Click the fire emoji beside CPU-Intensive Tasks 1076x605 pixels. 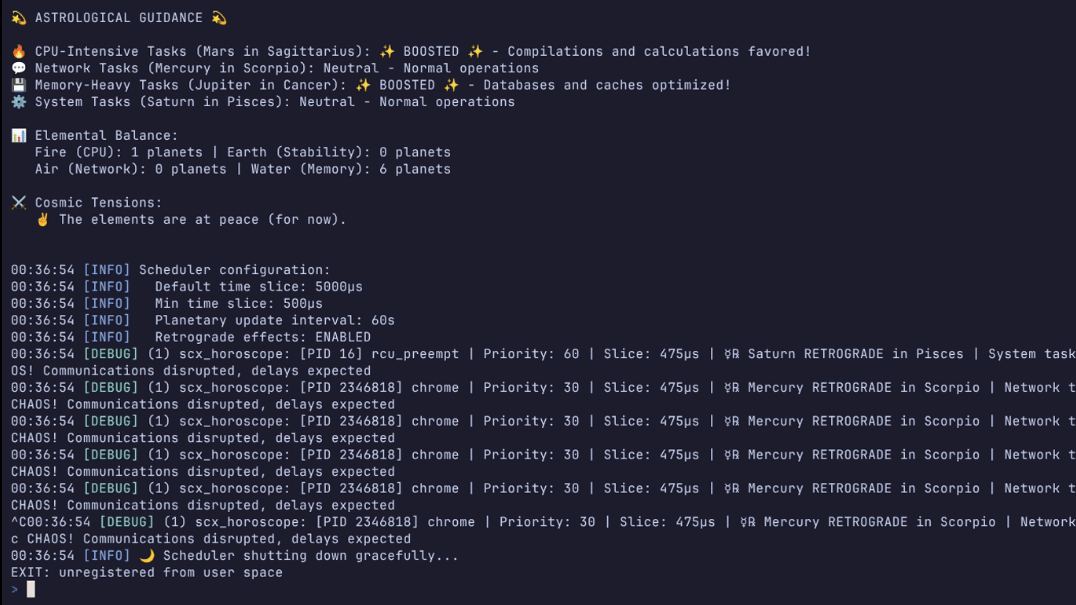tap(19, 51)
